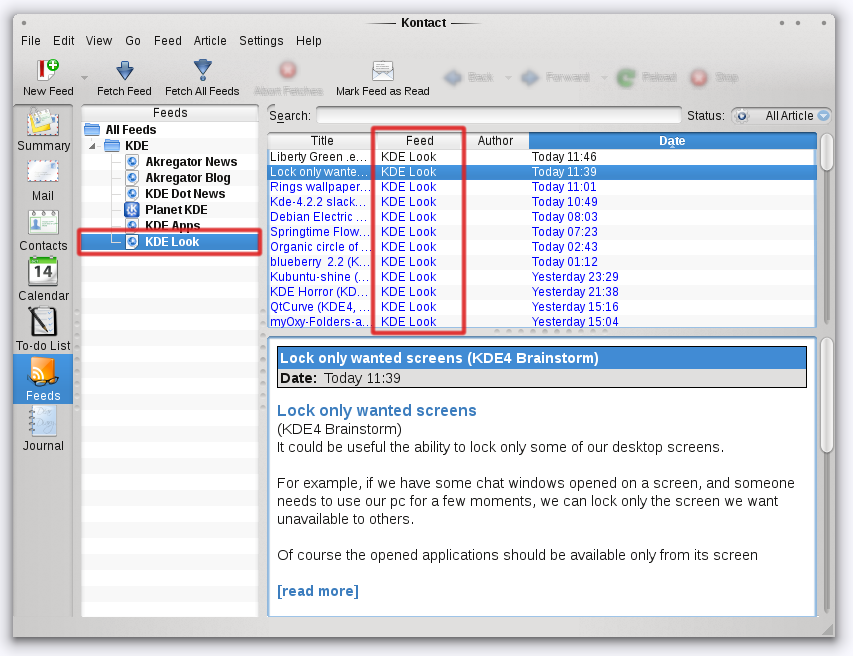
Task: Sort articles by Title column header
Action: (x=322, y=140)
